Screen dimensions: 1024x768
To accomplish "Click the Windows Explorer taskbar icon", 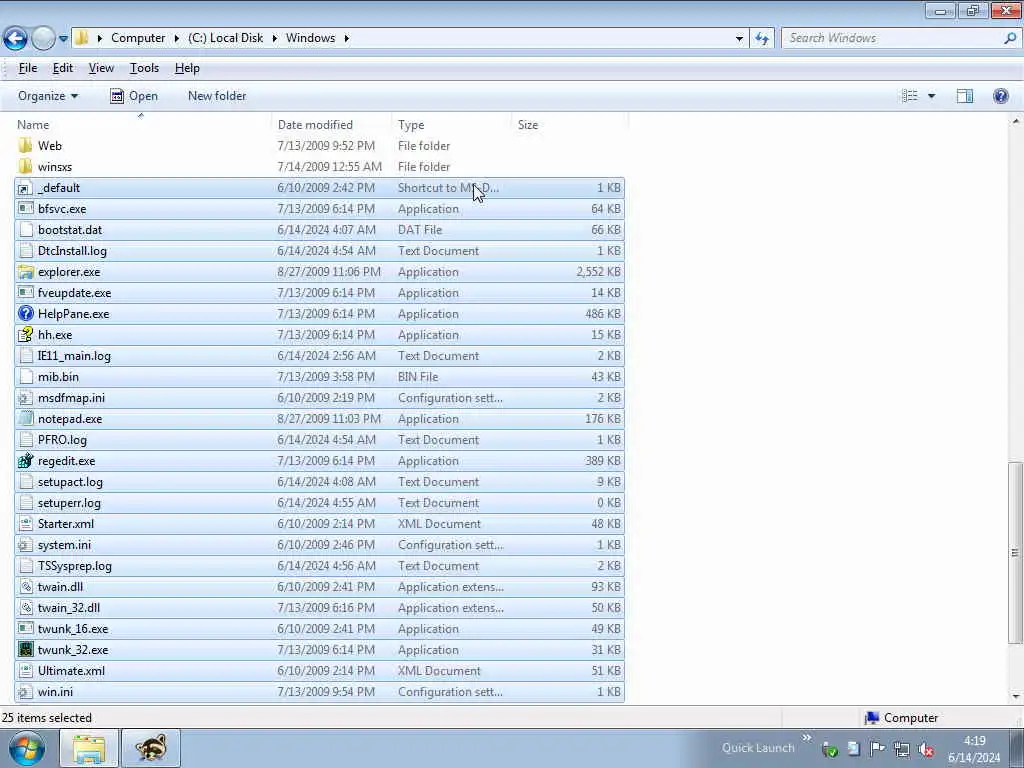I will point(89,749).
